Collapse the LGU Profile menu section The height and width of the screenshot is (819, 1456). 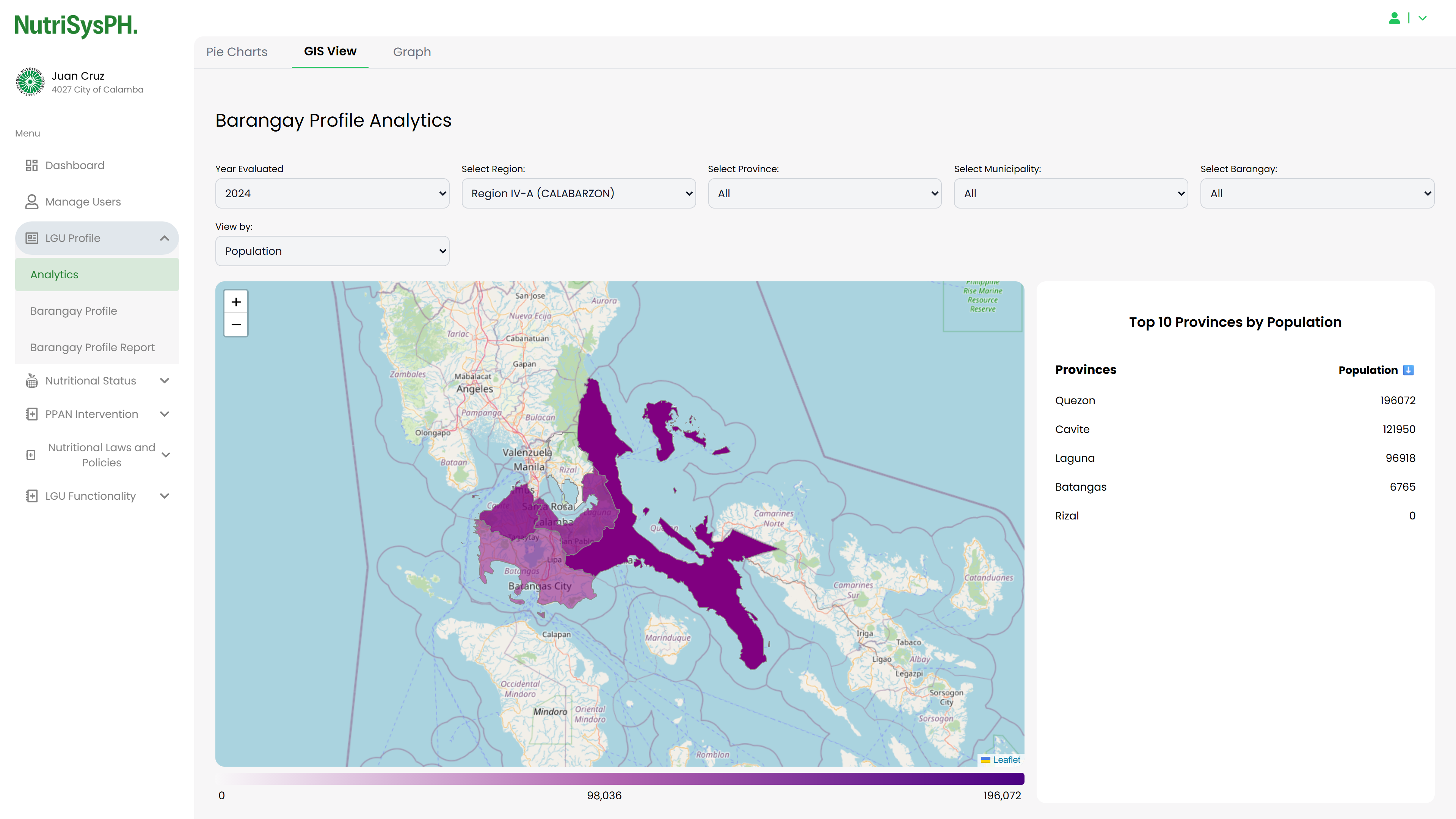coord(164,238)
